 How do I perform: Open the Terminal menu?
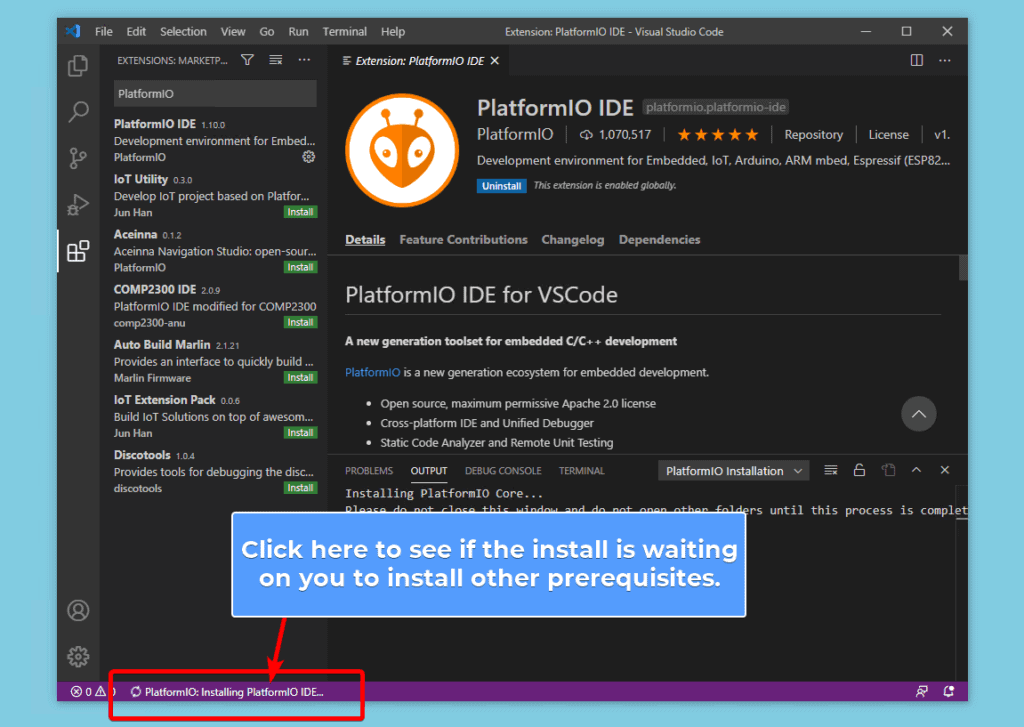point(344,31)
